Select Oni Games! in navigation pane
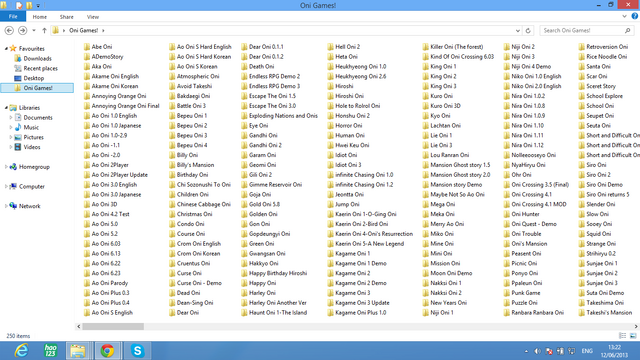 [x=37, y=88]
